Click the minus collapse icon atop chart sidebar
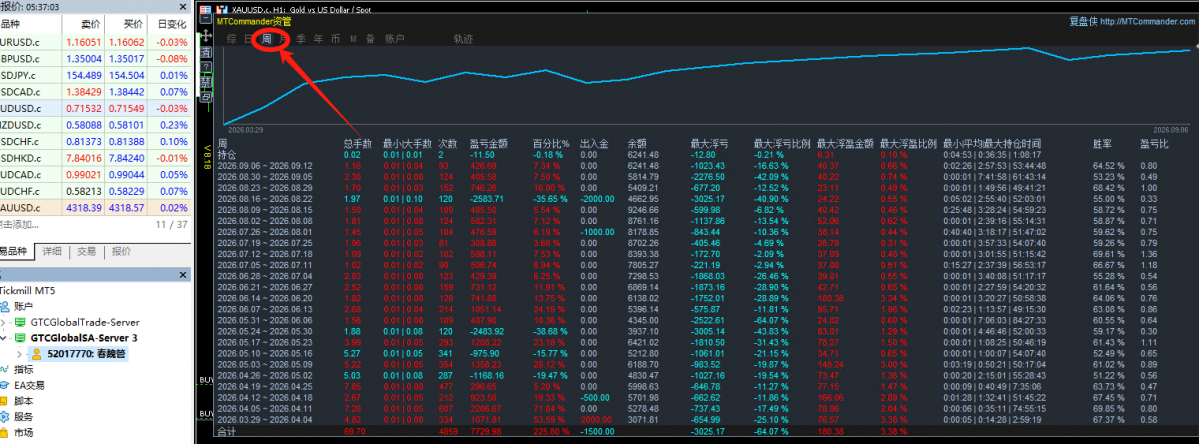This screenshot has width=1199, height=444. 206,20
